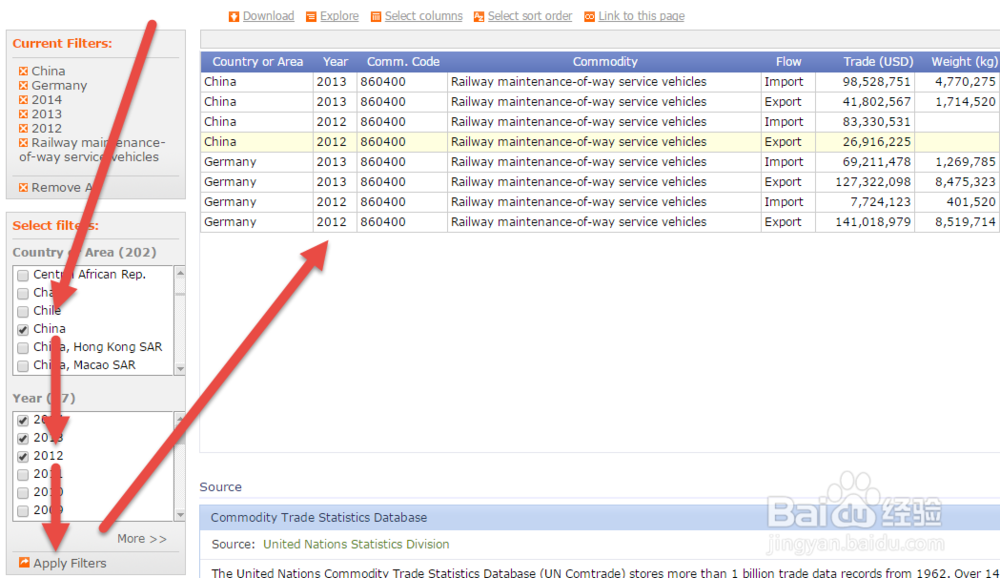The width and height of the screenshot is (1000, 578).
Task: Click the weight value 1,714,520
Action: pyautogui.click(x=965, y=101)
